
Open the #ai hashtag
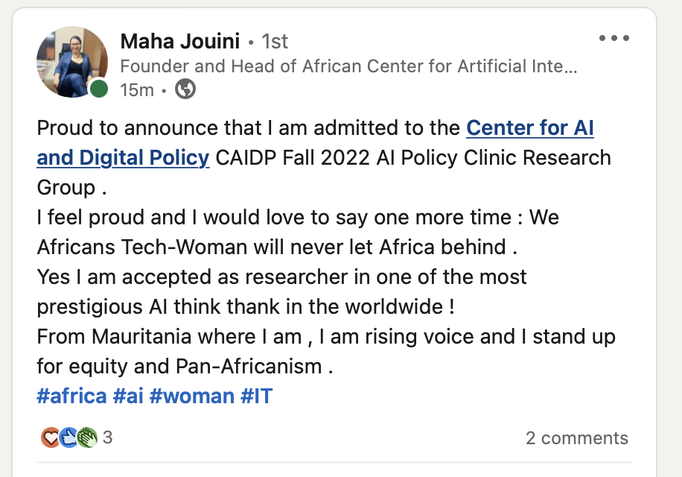128,396
